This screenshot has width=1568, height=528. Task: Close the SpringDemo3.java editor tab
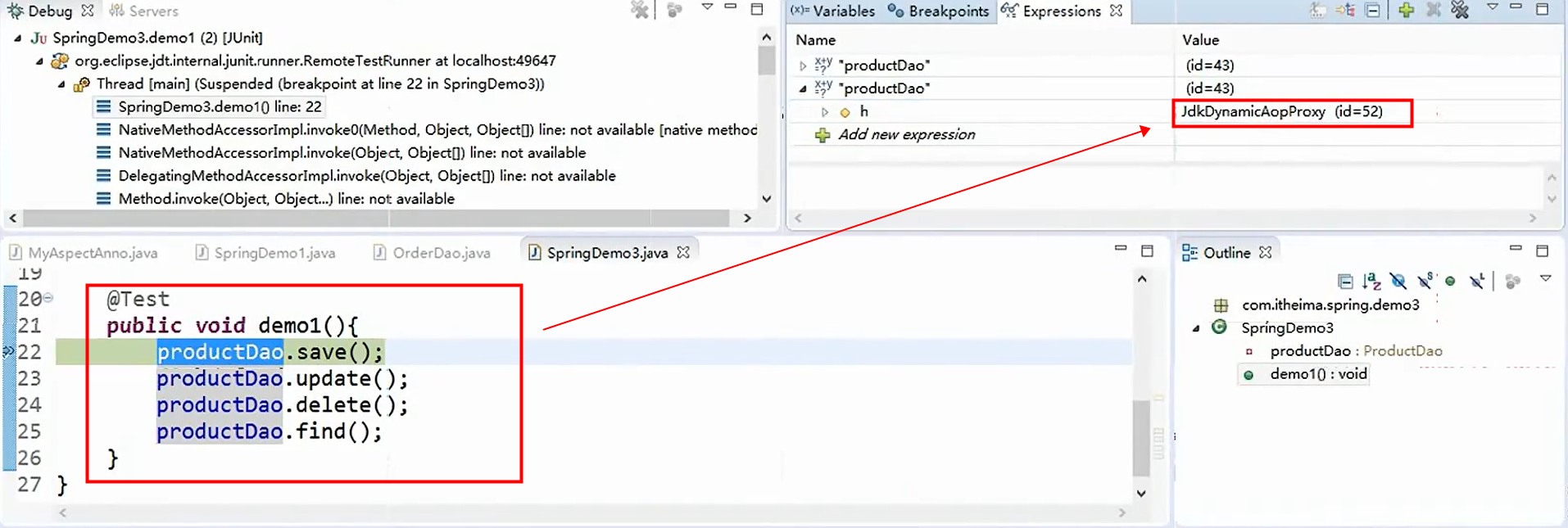point(683,252)
